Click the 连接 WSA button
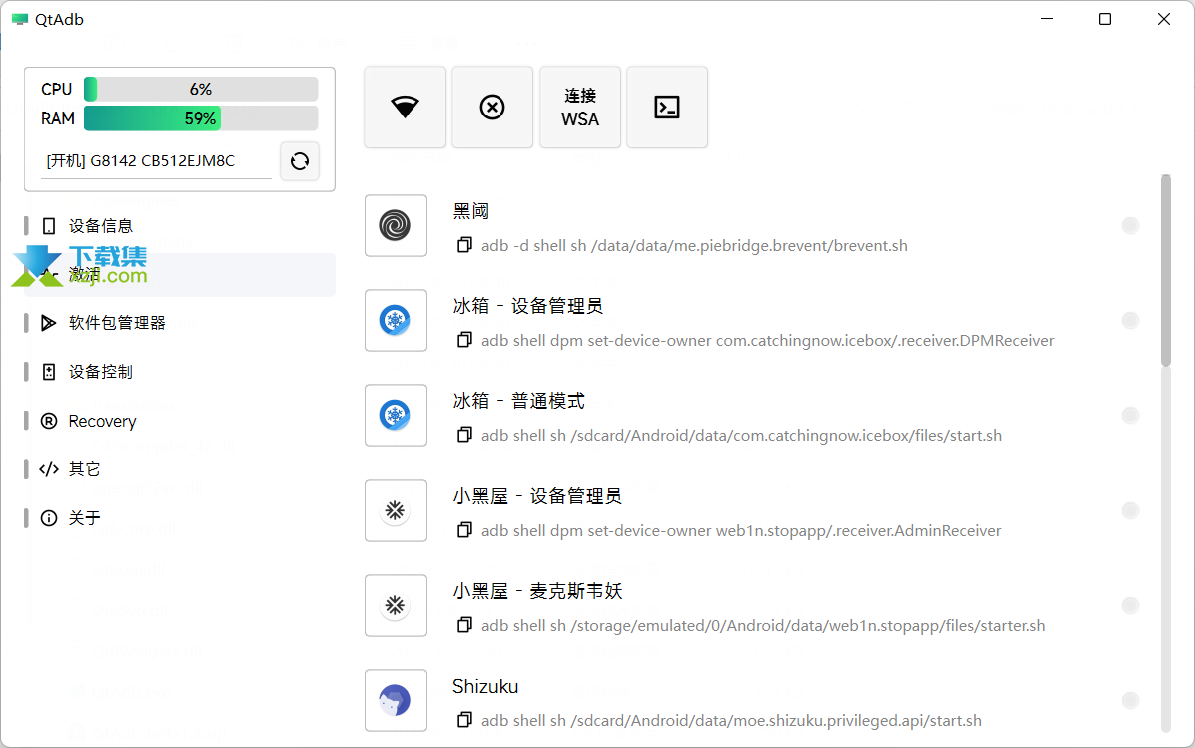The height and width of the screenshot is (748, 1195). point(580,107)
